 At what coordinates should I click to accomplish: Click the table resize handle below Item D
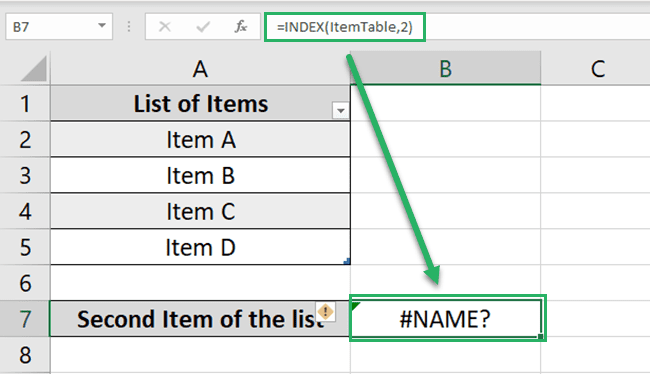347,261
